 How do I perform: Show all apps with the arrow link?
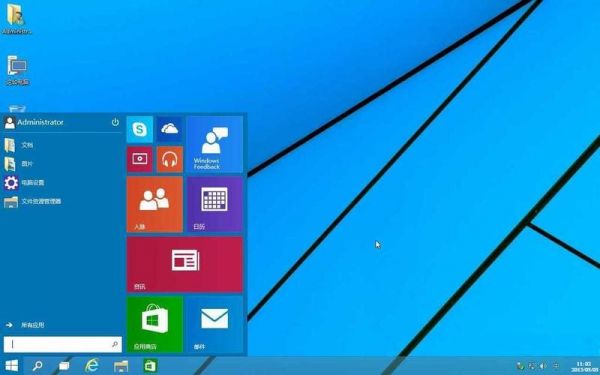pyautogui.click(x=25, y=325)
